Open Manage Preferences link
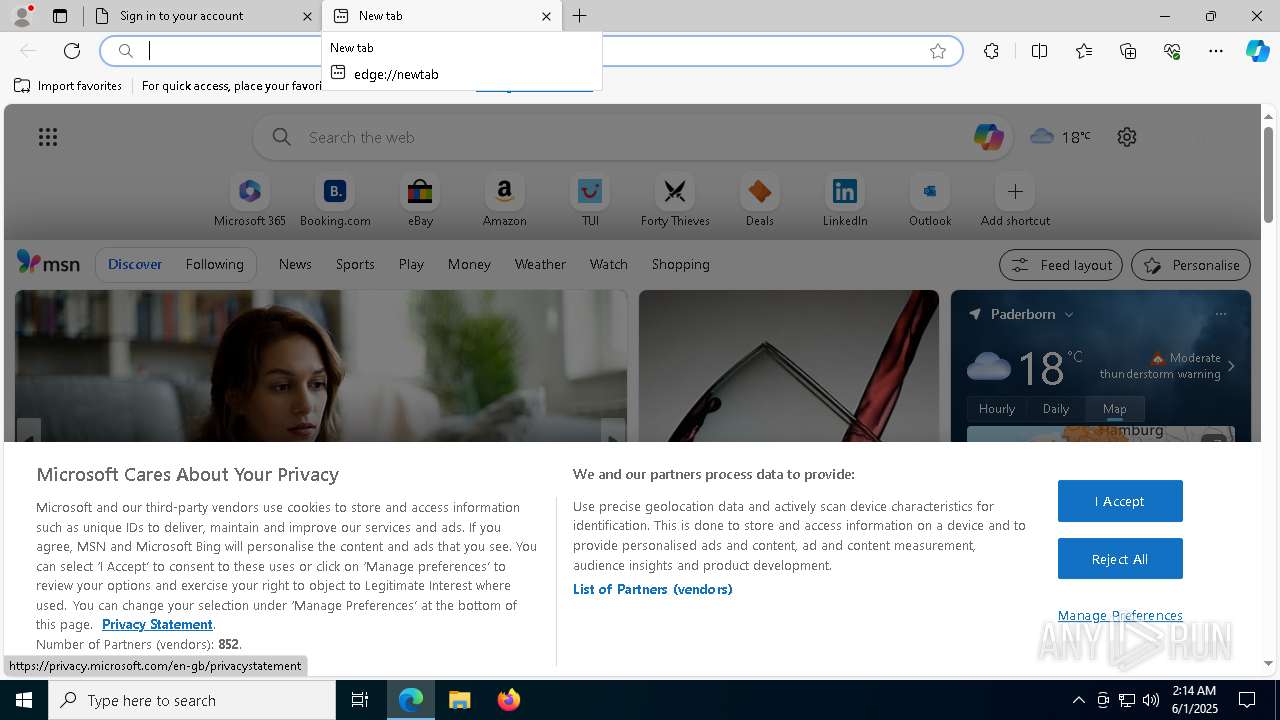This screenshot has width=1280, height=720. pyautogui.click(x=1120, y=615)
